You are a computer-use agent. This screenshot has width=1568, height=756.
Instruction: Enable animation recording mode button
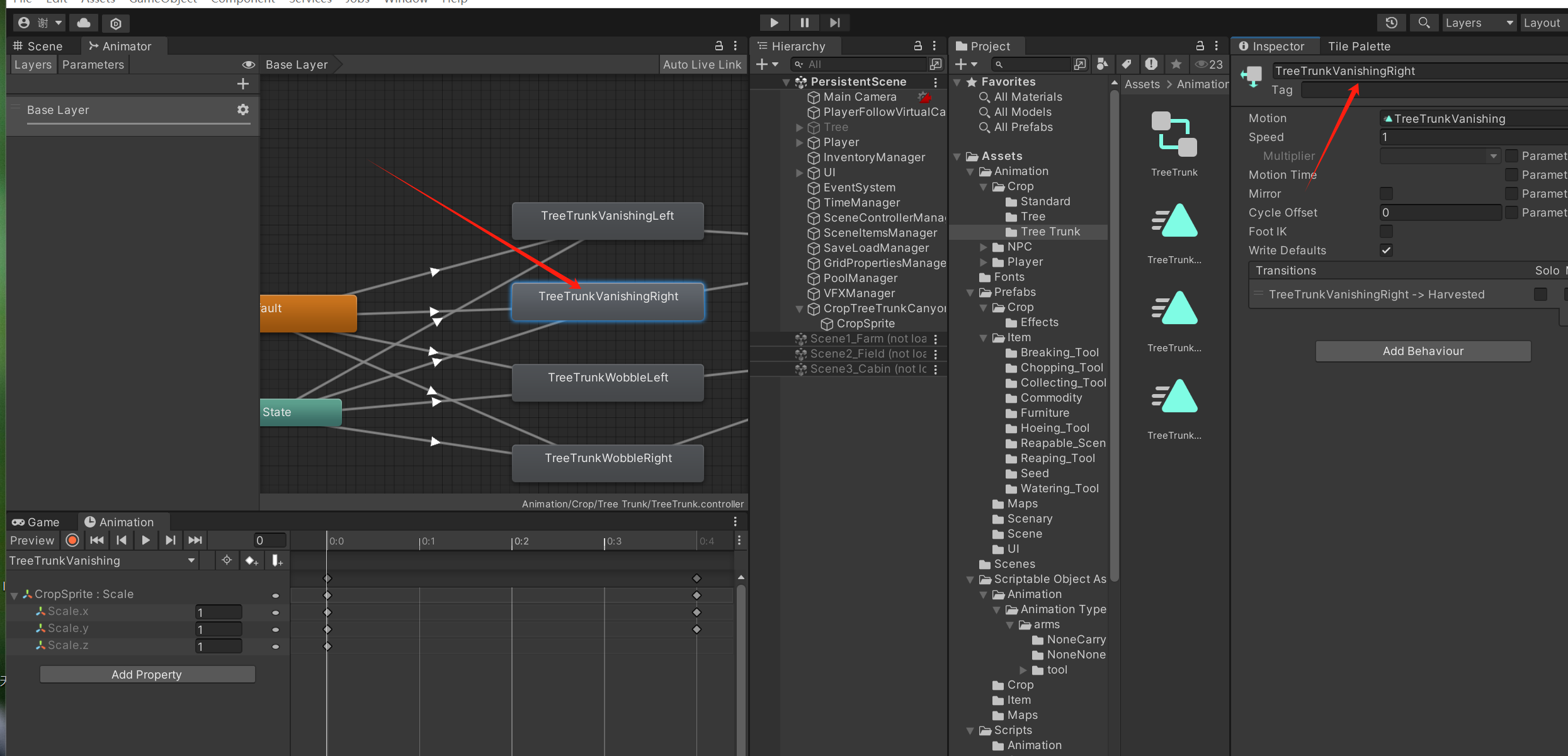(72, 540)
